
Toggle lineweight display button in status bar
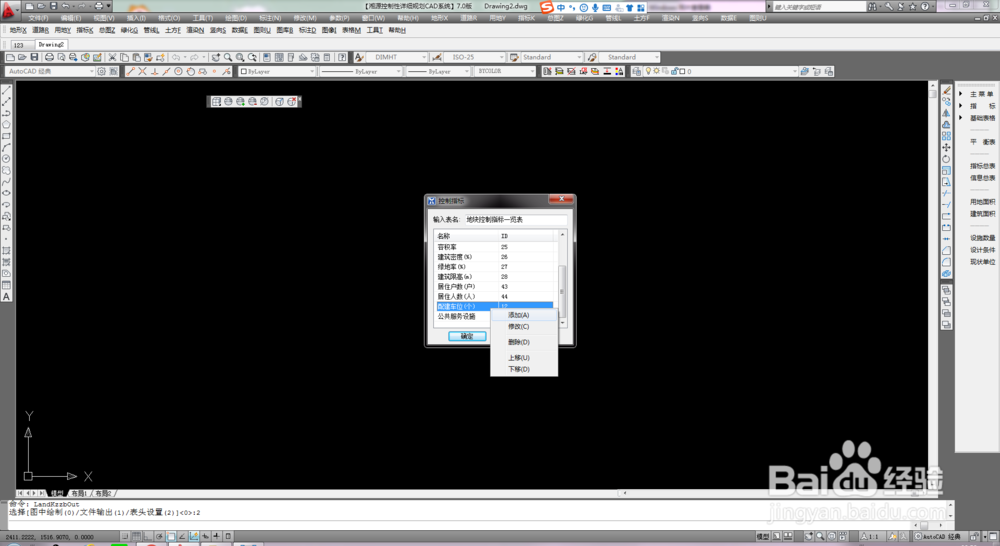217,536
